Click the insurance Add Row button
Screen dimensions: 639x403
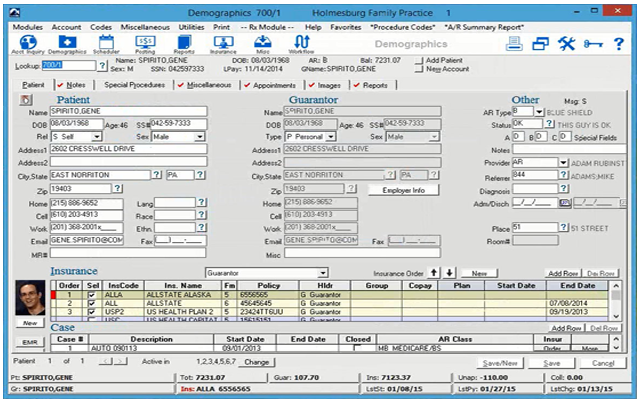click(564, 273)
